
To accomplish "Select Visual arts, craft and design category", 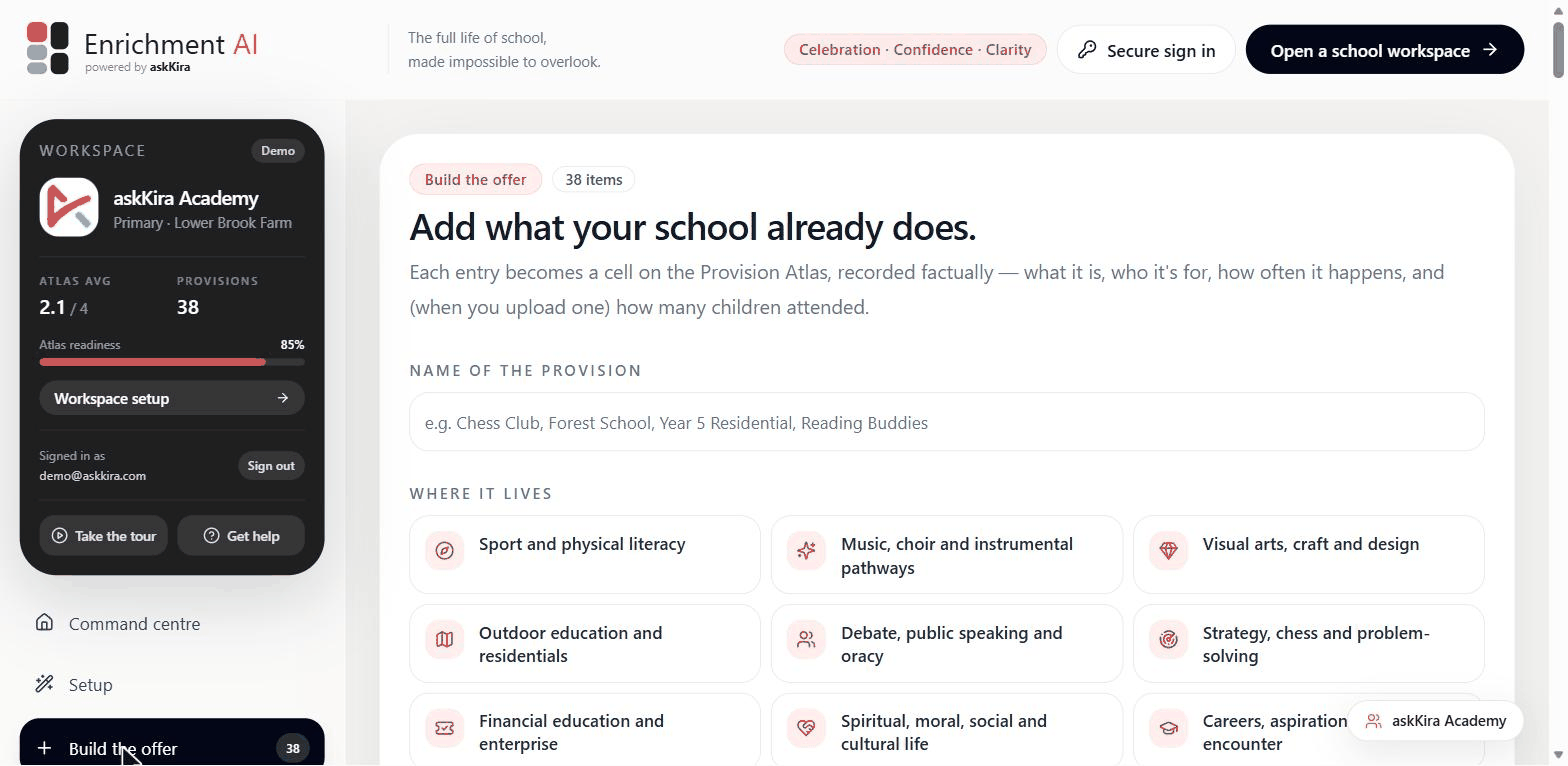I will pyautogui.click(x=1308, y=554).
